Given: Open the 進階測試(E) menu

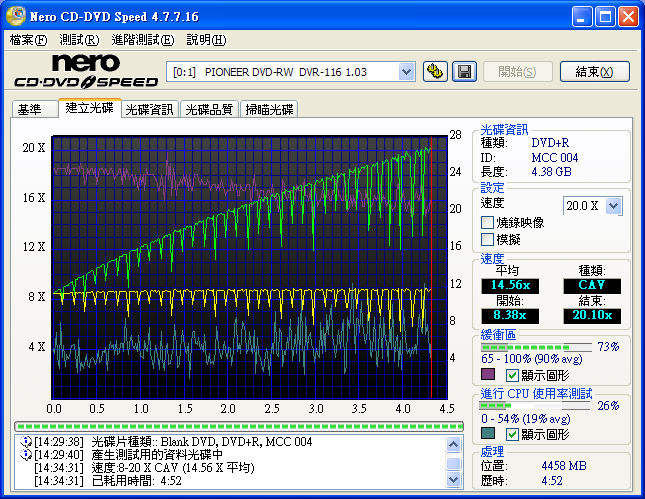Looking at the screenshot, I should [142, 40].
